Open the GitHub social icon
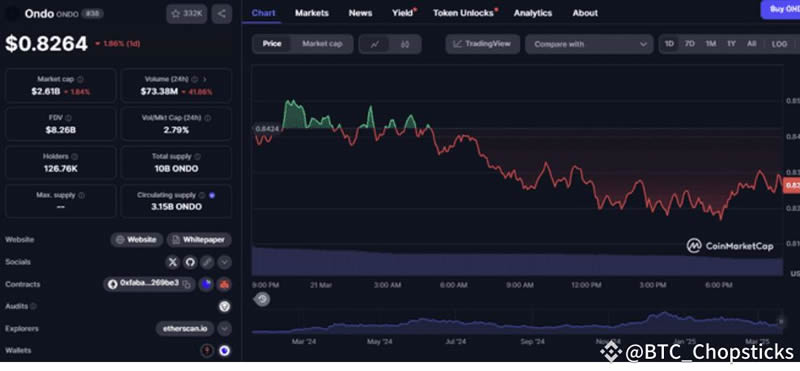800x371 pixels. click(x=190, y=262)
